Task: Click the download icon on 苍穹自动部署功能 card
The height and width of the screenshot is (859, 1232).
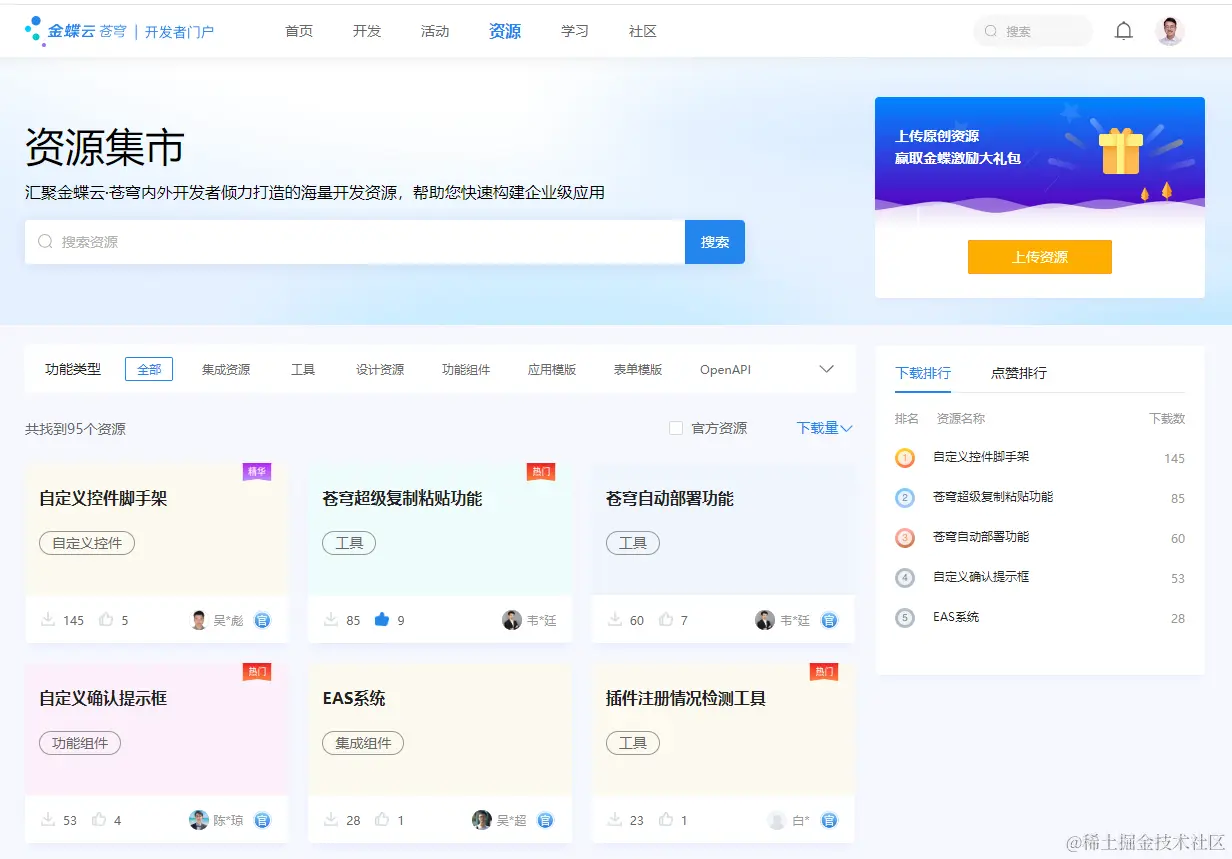Action: point(616,620)
